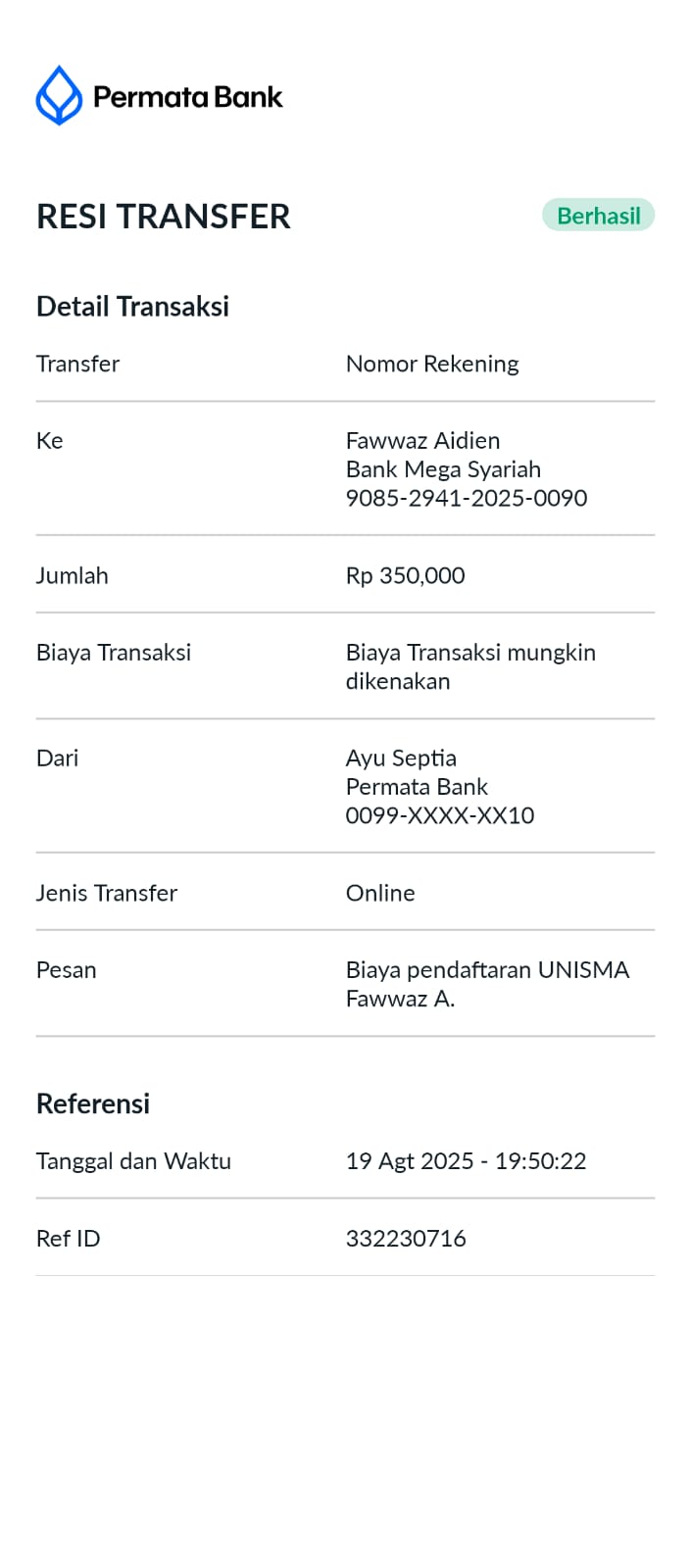Click the Ref ID number 332230716
The width and height of the screenshot is (691, 1568).
coord(406,1239)
